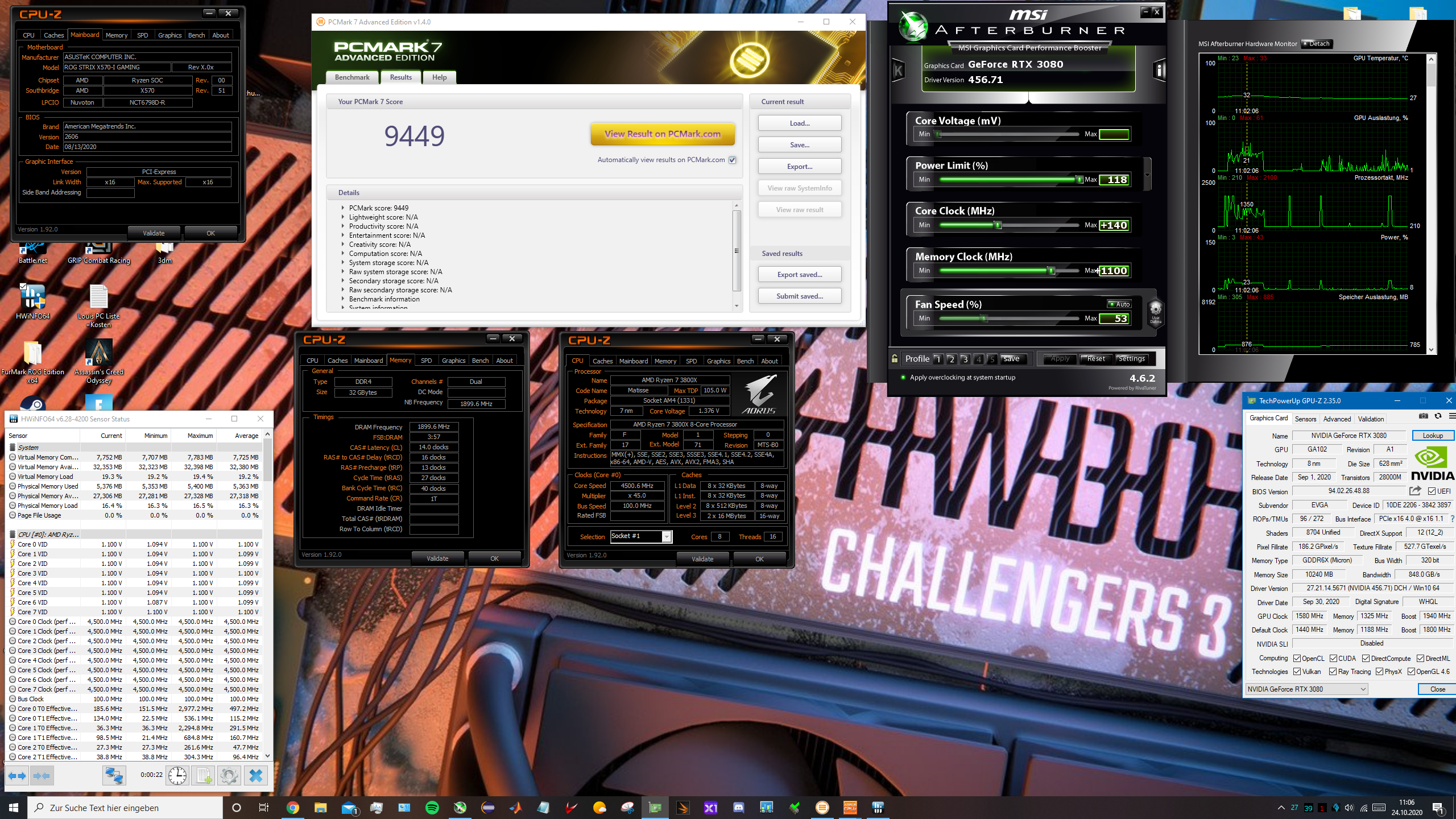Reset HWiNFO elapsed timer clock icon
1456x819 pixels.
click(177, 776)
